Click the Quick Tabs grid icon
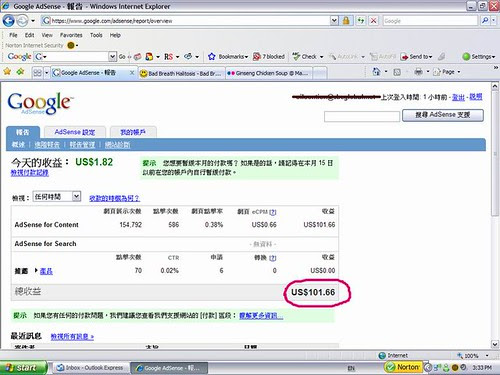Screen dimensions: 500x375 37,72
